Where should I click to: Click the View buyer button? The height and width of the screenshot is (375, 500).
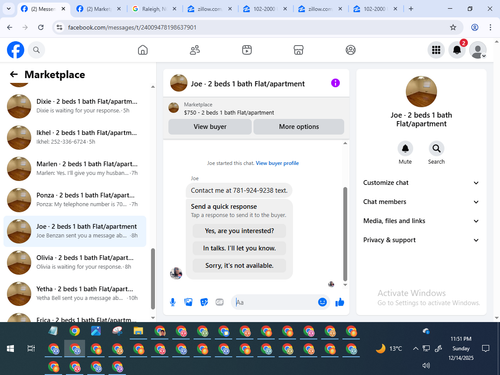[x=210, y=127]
